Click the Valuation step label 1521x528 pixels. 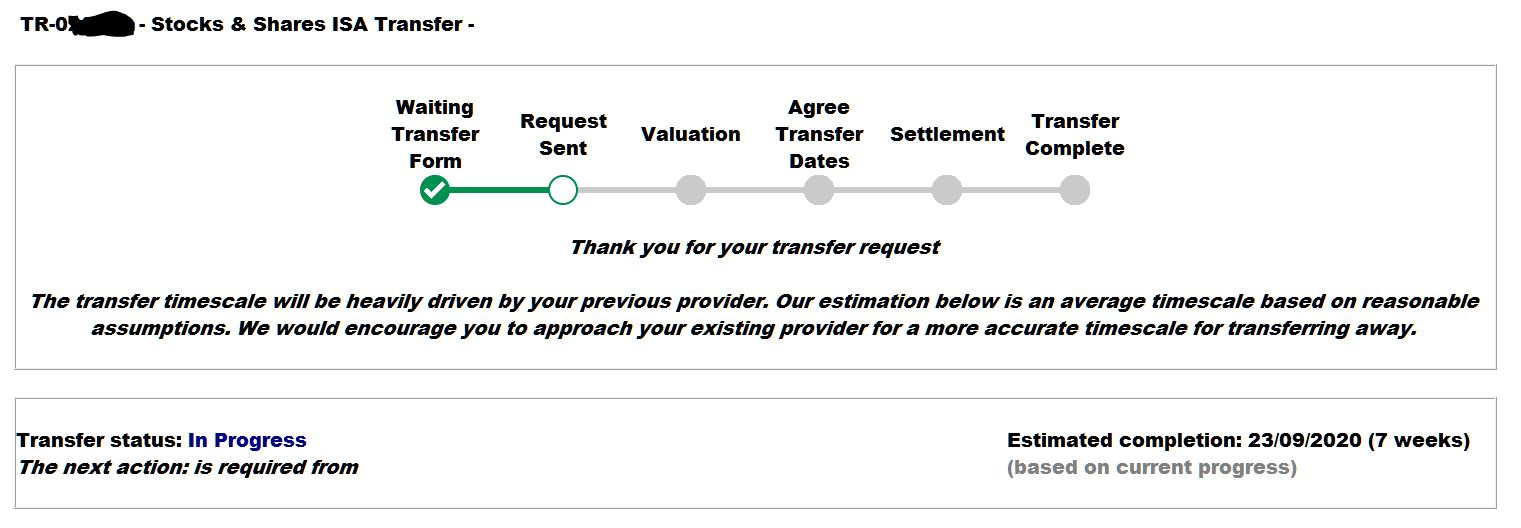click(x=691, y=134)
